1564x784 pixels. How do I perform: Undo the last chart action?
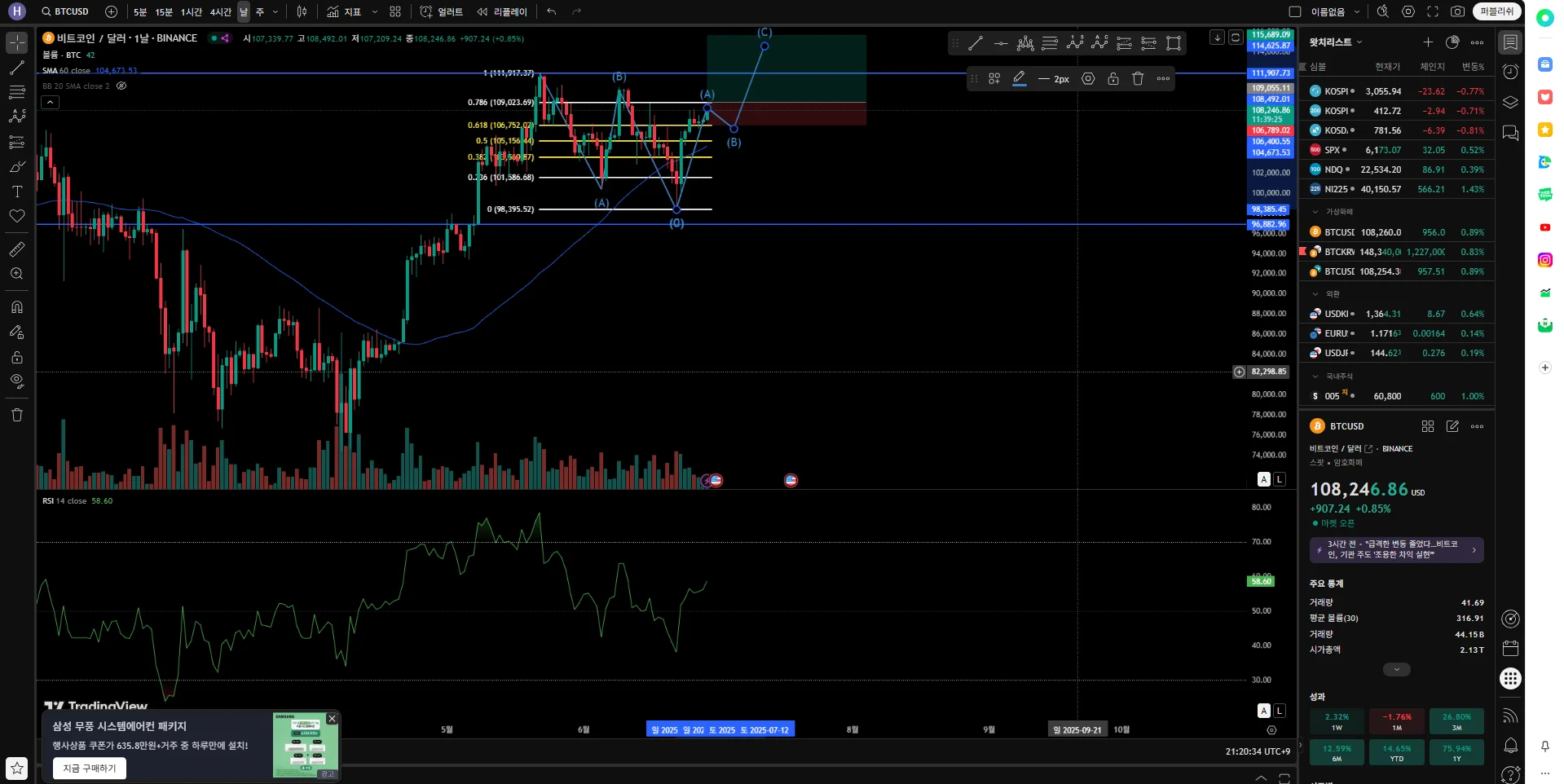pyautogui.click(x=552, y=11)
